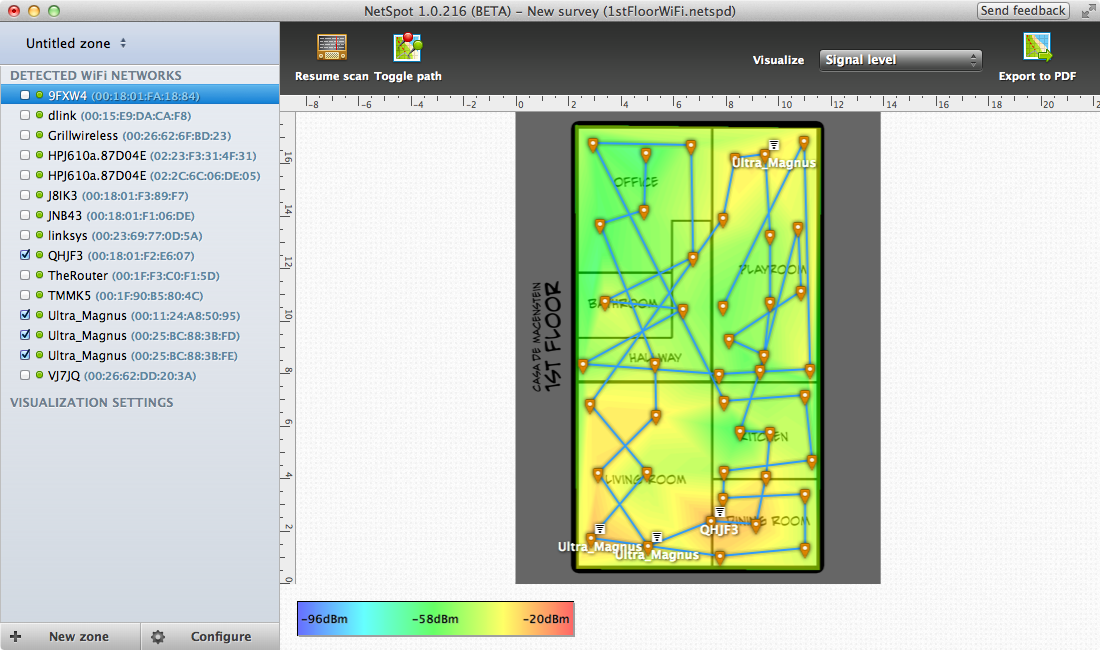Enable the 9FXW4 network checkbox
1100x650 pixels.
click(26, 96)
